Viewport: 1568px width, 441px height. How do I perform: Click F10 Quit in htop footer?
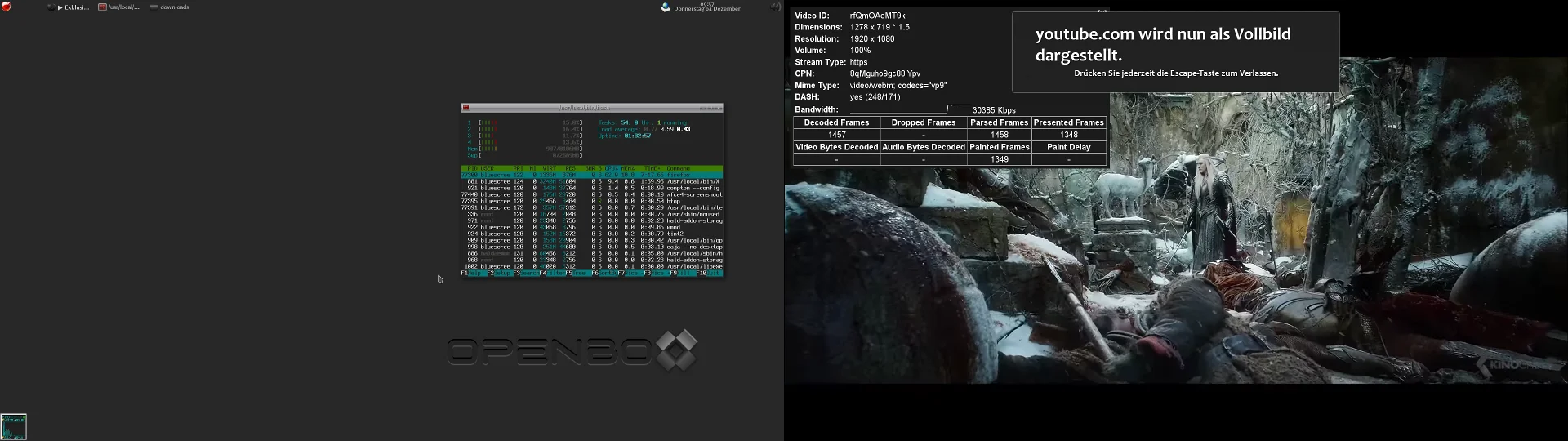(x=709, y=273)
